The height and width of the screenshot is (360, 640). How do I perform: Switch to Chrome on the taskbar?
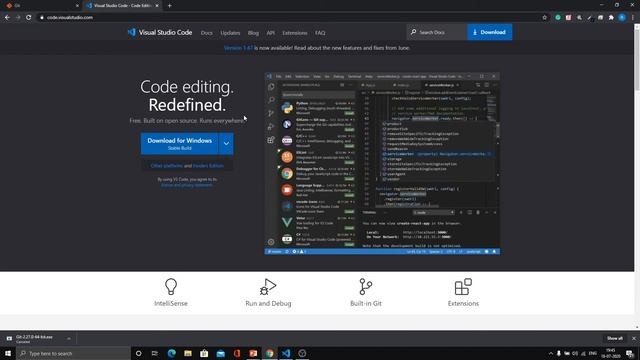pos(269,353)
